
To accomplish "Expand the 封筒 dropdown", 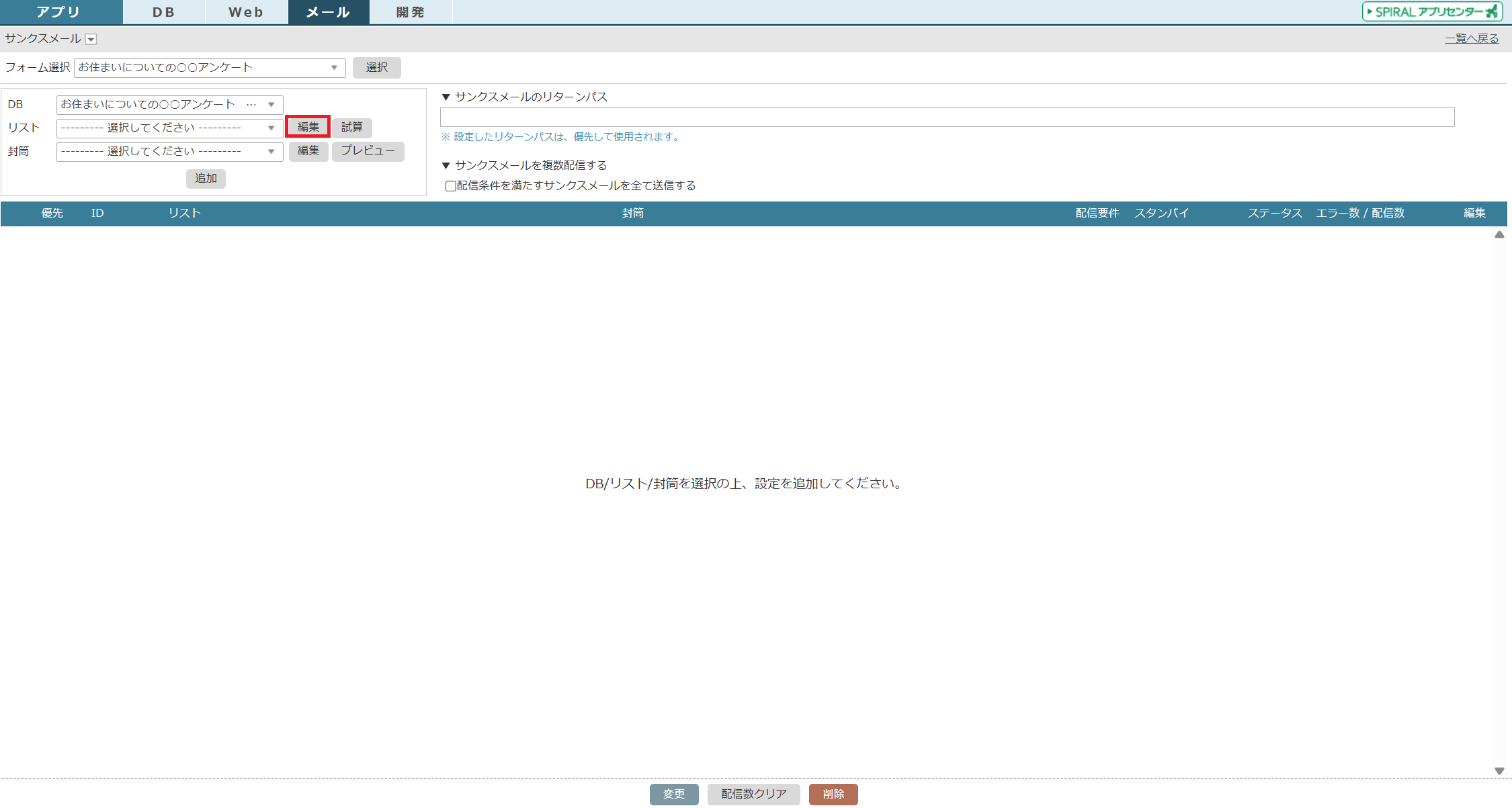I will 169,152.
